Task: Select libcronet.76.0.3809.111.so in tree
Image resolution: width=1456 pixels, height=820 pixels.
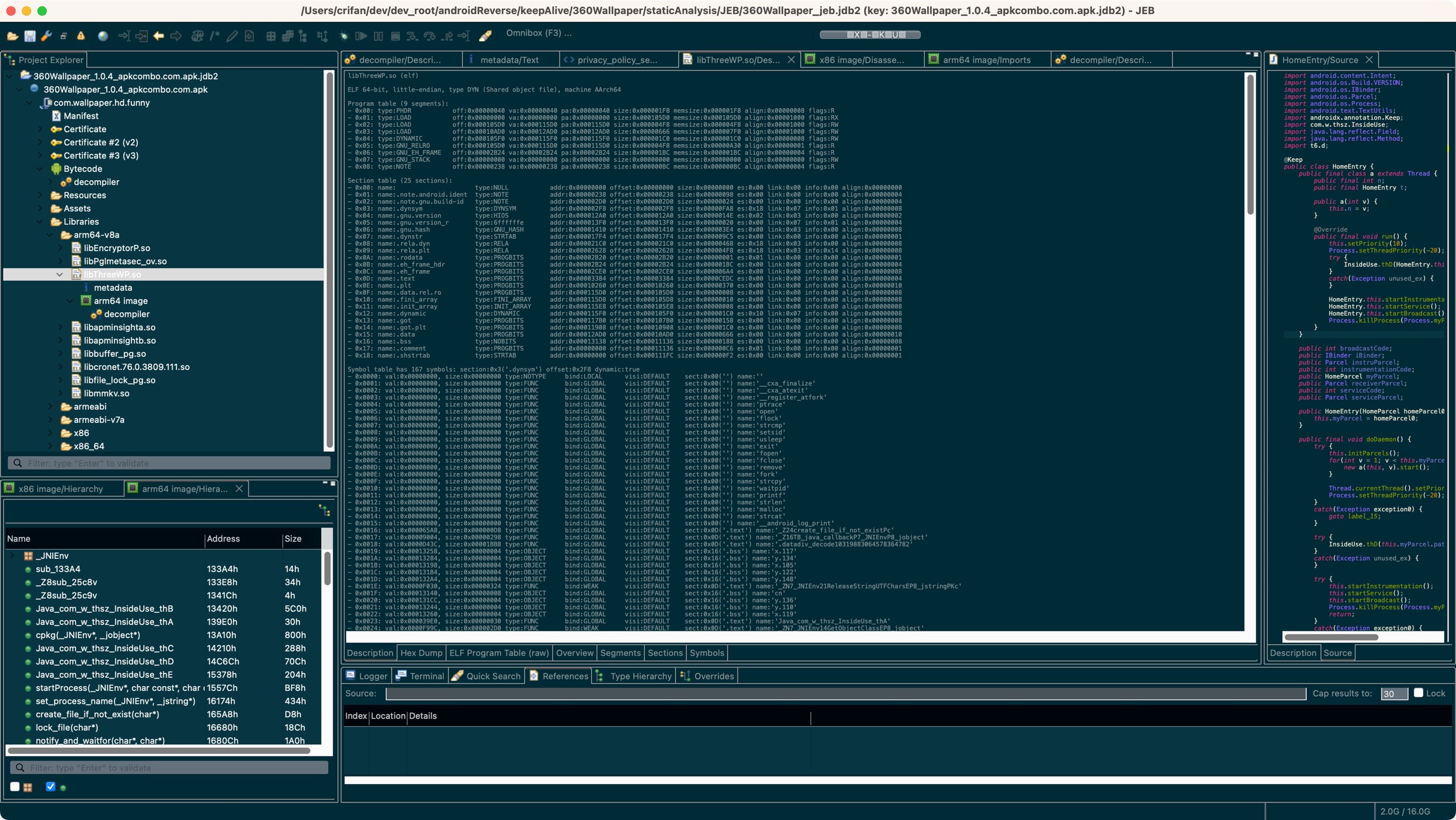Action: pos(136,367)
